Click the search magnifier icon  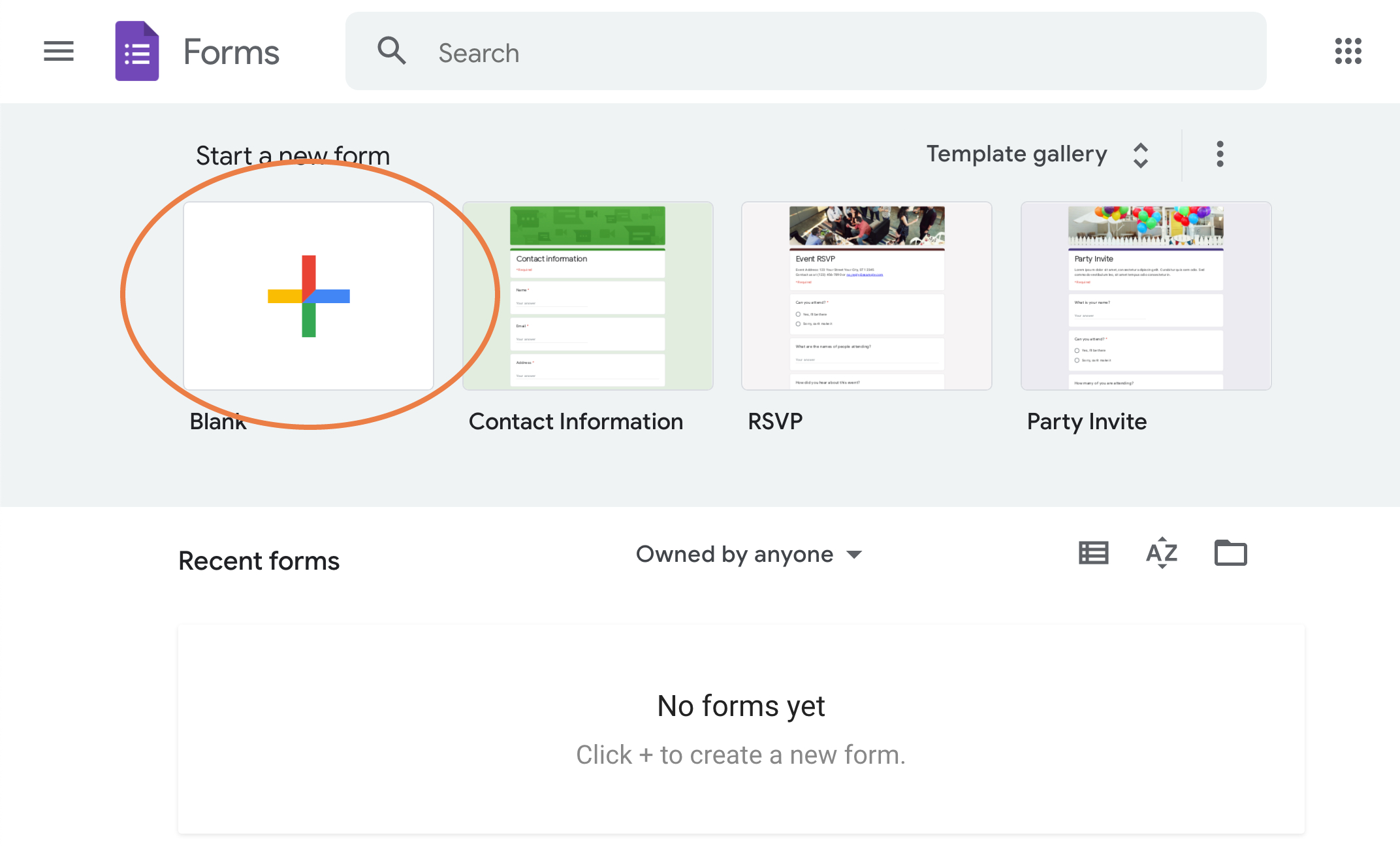click(x=392, y=51)
